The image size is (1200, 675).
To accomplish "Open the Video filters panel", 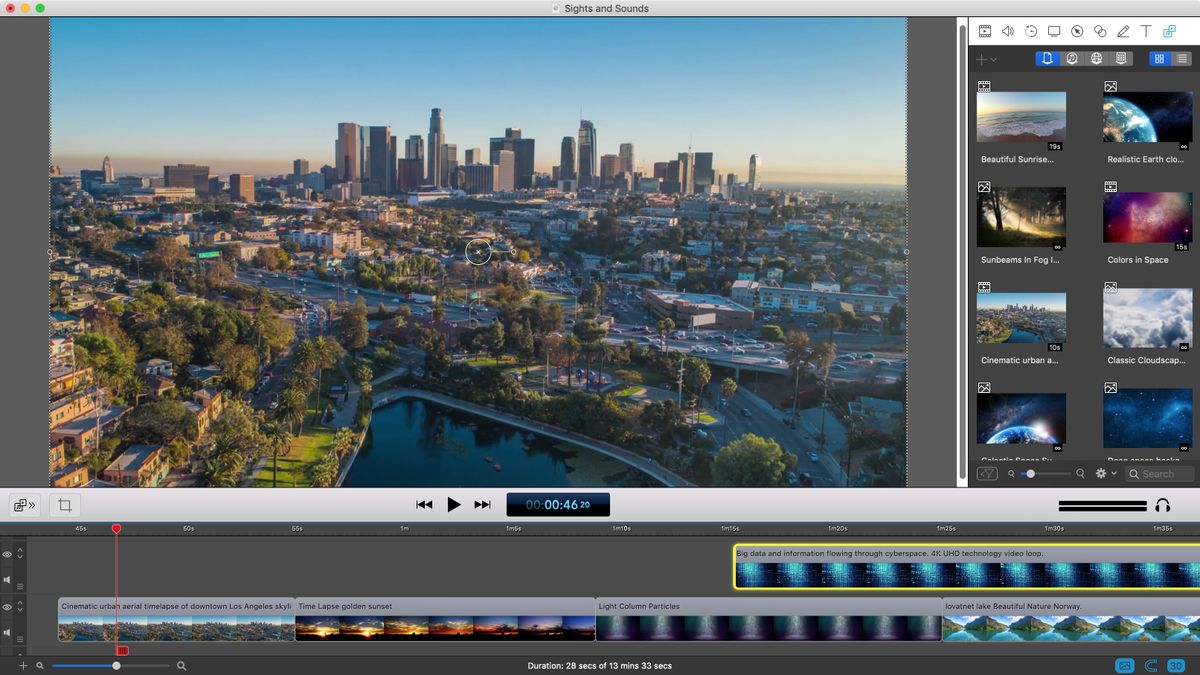I will coord(985,31).
